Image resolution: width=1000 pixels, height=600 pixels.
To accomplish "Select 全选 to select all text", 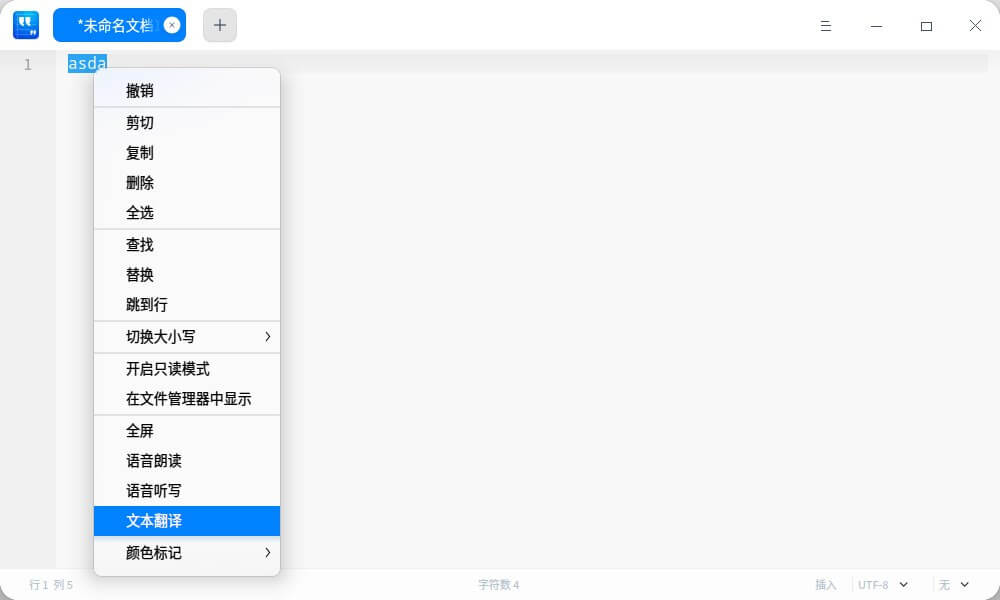I will pos(140,212).
